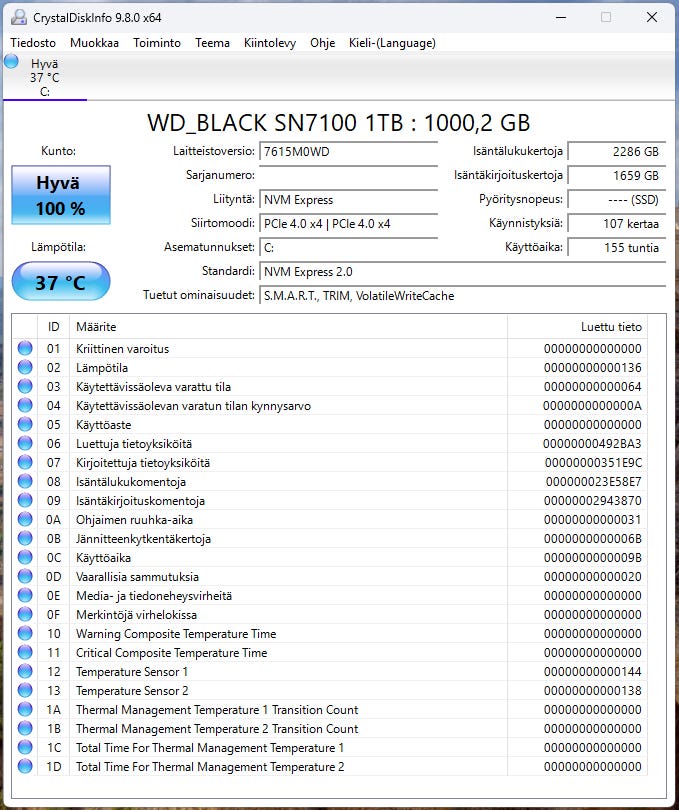Click status orb for Temperature Sensor 2
679x810 pixels.
click(25, 690)
